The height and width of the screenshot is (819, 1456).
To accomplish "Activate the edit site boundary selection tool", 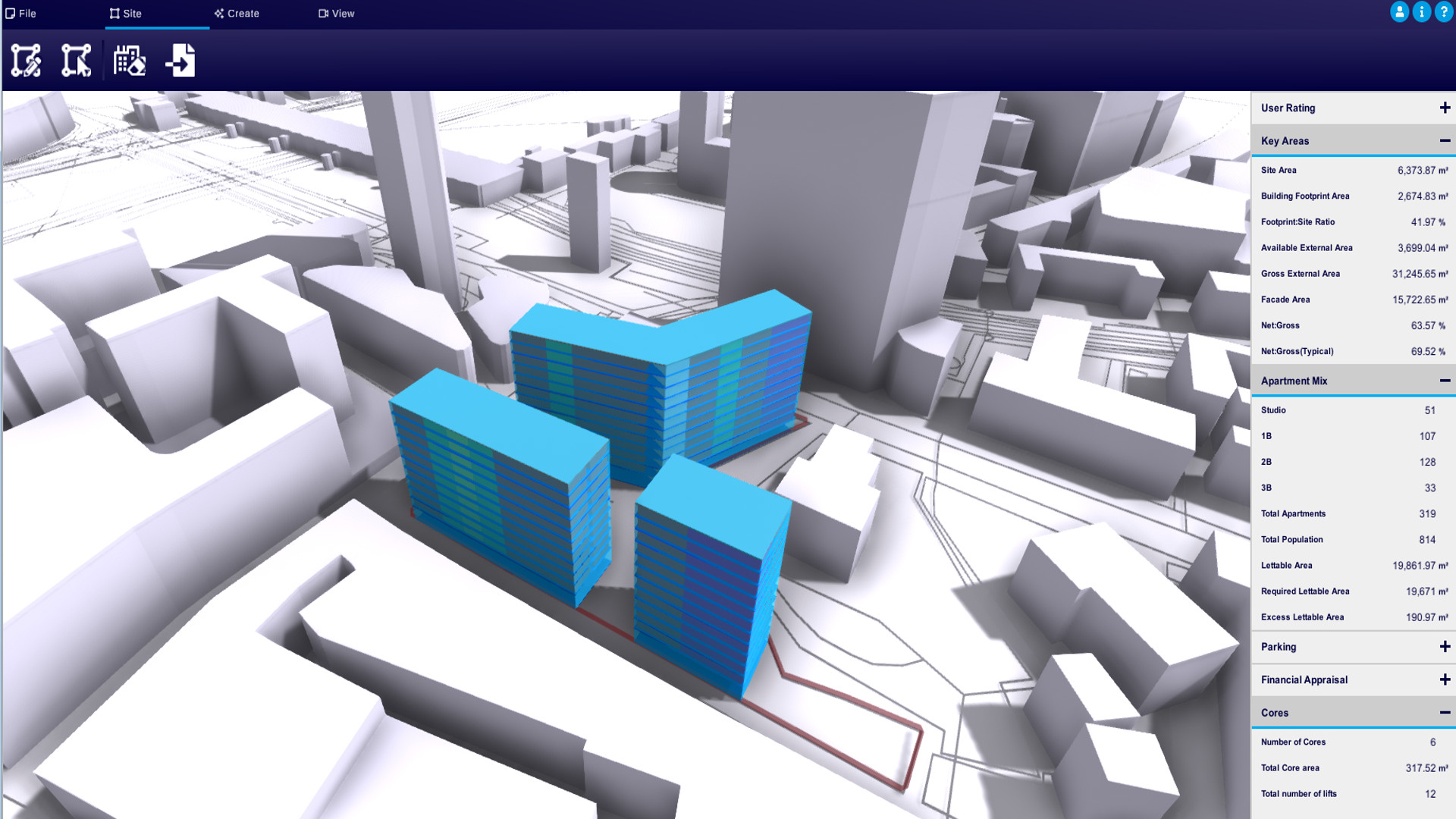I will [x=76, y=61].
